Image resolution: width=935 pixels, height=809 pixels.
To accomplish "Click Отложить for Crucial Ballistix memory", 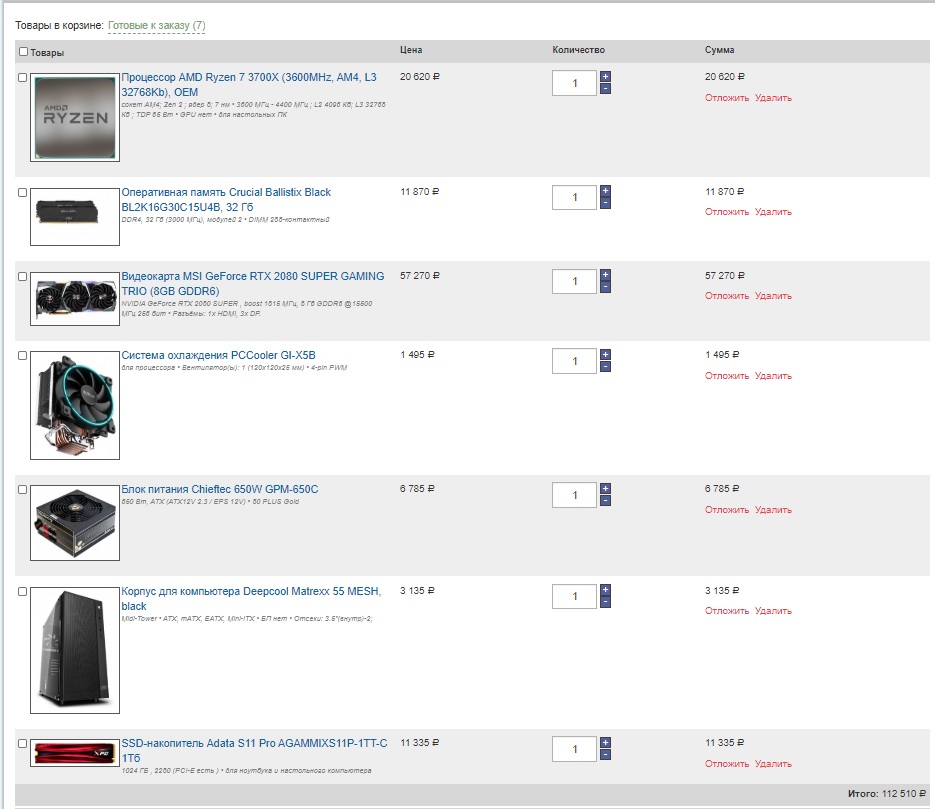I will click(x=727, y=212).
